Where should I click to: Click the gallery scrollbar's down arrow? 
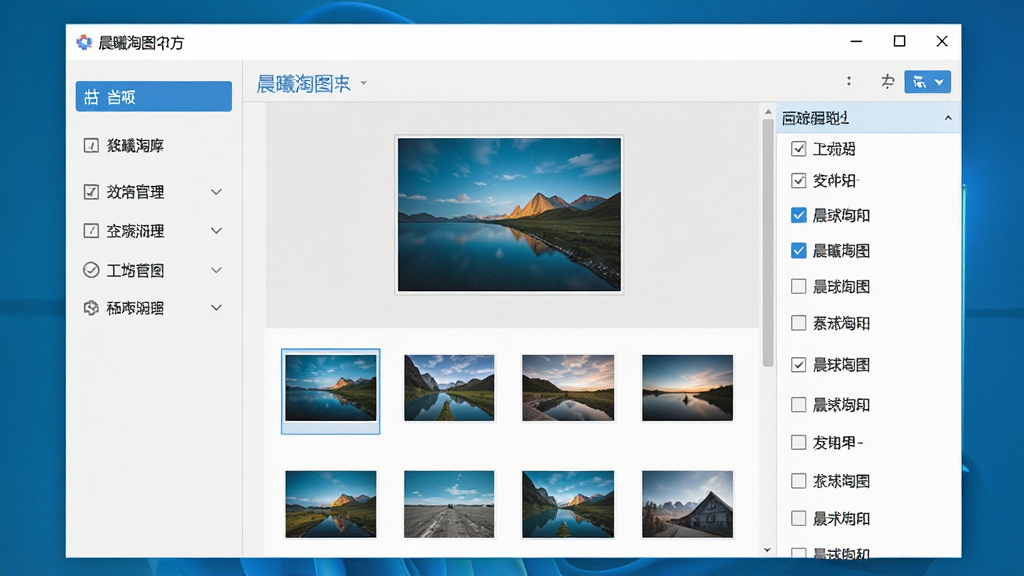coord(767,550)
